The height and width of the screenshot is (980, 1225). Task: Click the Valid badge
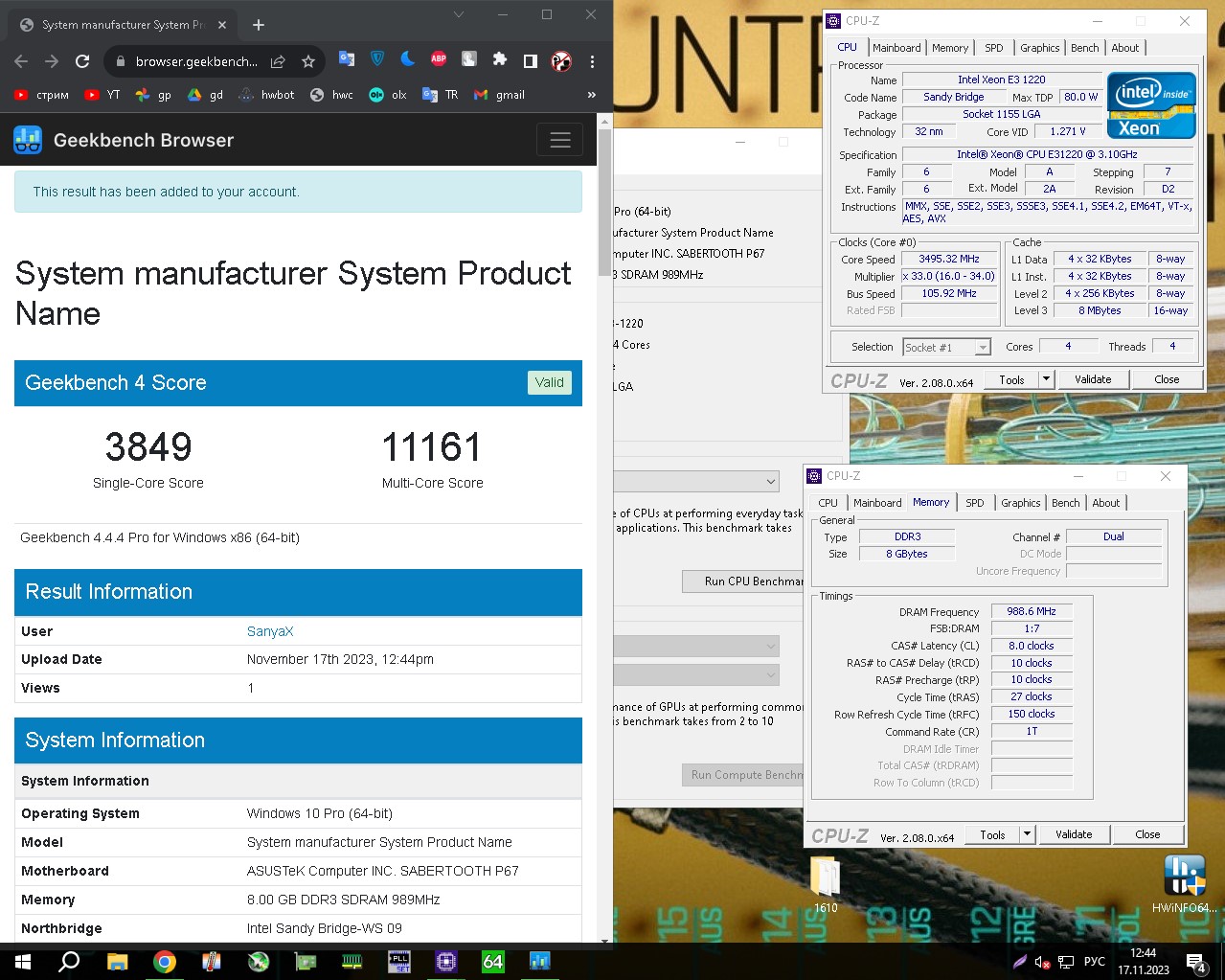[549, 382]
